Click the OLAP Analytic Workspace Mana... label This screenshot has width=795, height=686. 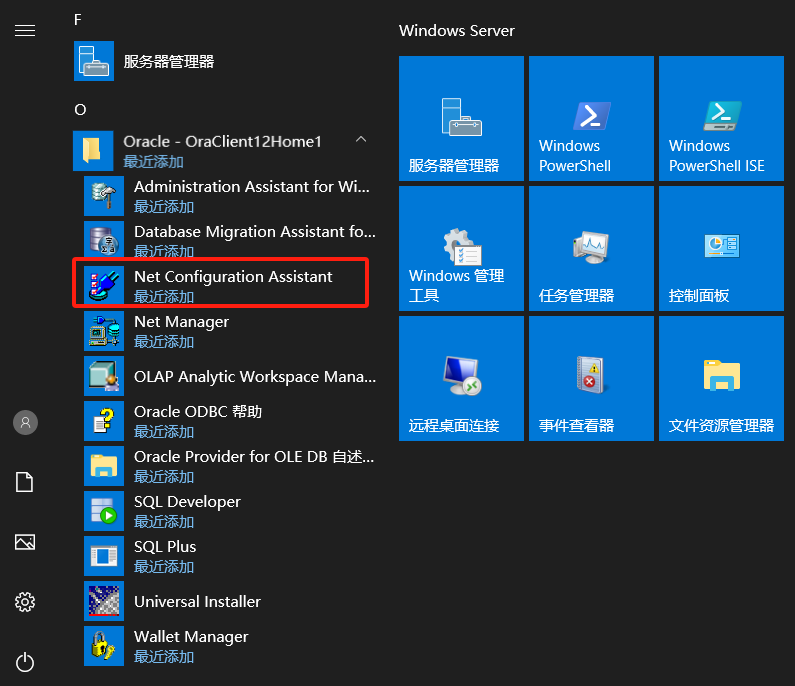pos(255,377)
